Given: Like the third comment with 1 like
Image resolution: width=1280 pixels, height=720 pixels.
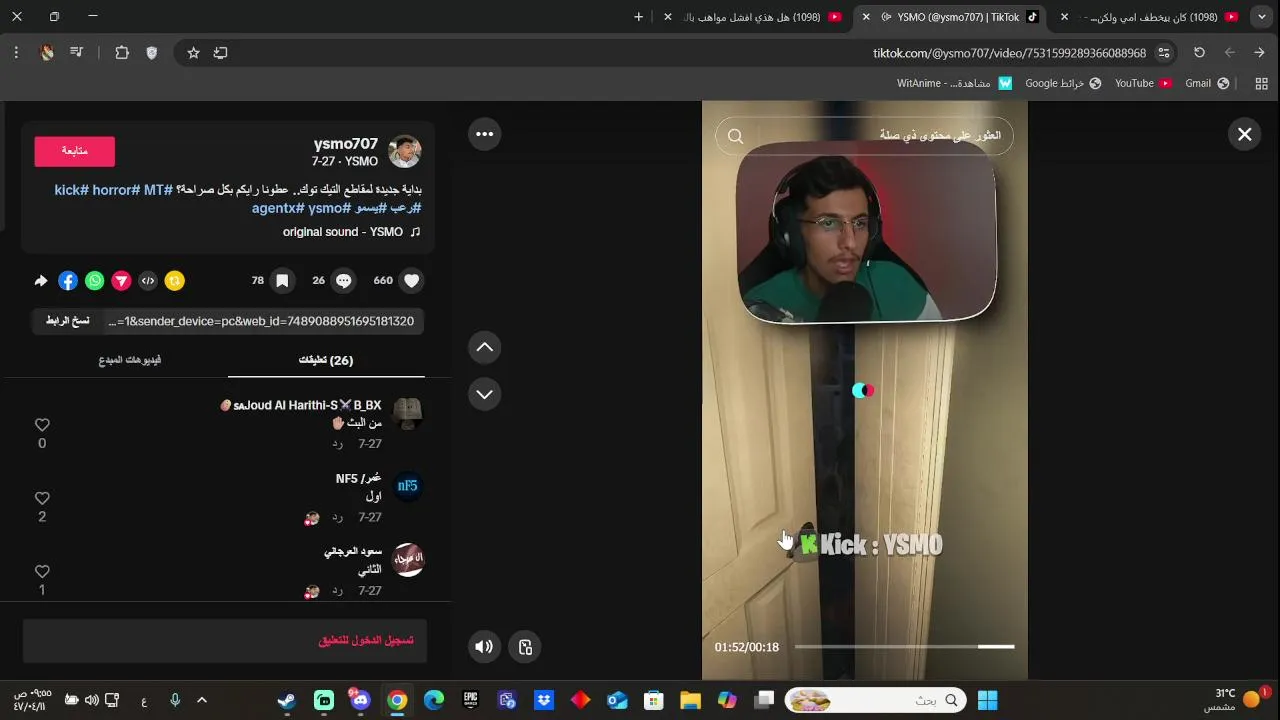Looking at the screenshot, I should (x=42, y=572).
